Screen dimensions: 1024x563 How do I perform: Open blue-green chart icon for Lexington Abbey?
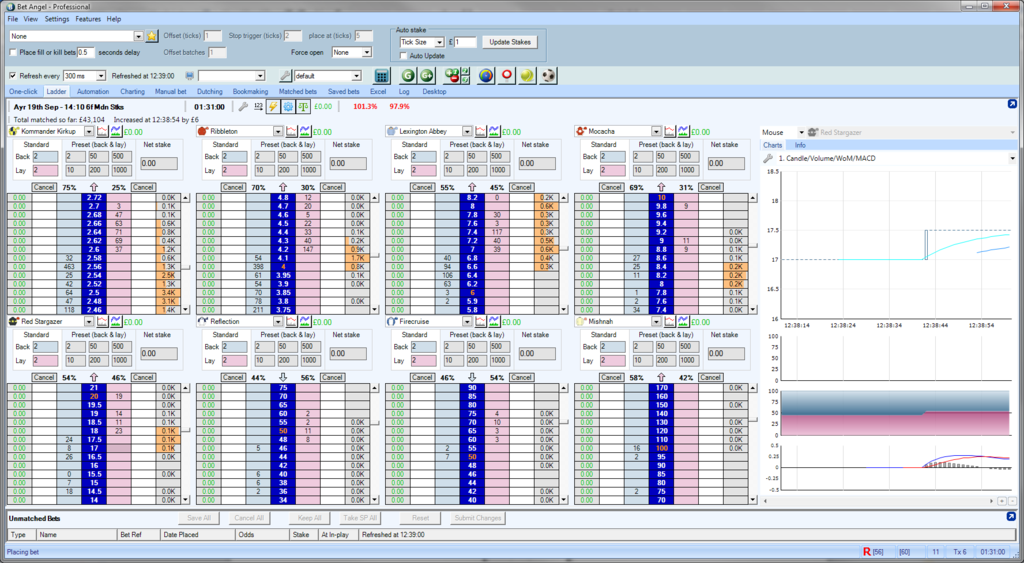[x=494, y=131]
